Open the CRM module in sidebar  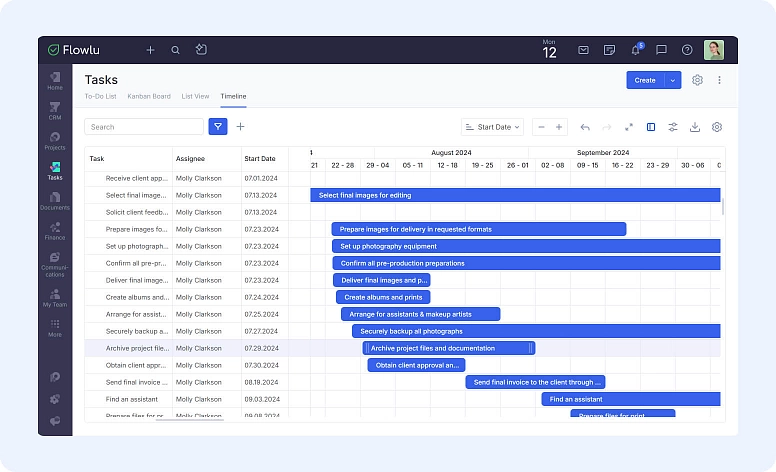[55, 110]
